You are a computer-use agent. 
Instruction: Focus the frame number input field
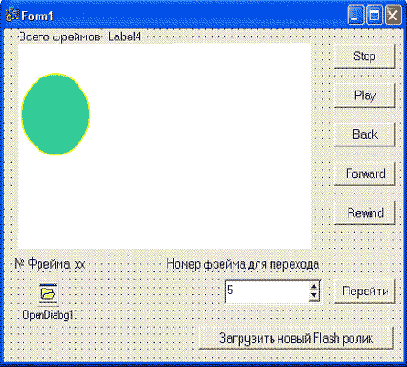point(267,291)
